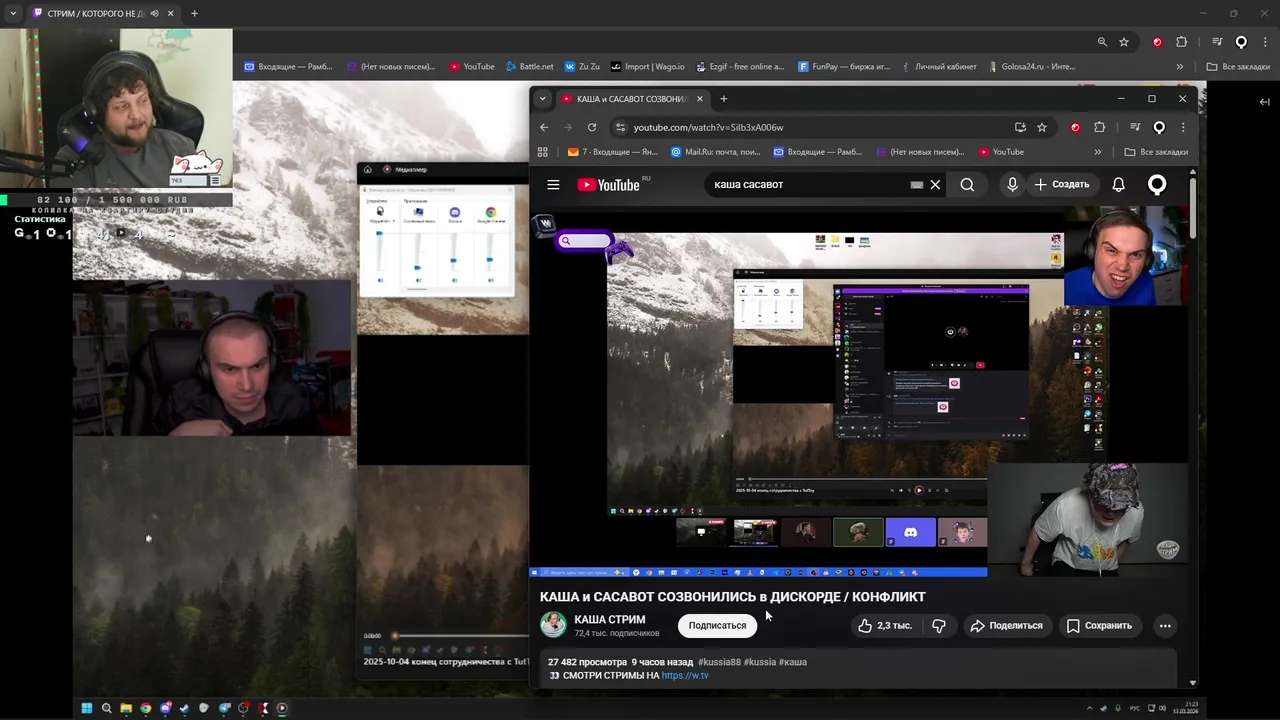Seek in the background stream's video progress bar
The width and height of the screenshot is (1280, 720).
click(460, 636)
